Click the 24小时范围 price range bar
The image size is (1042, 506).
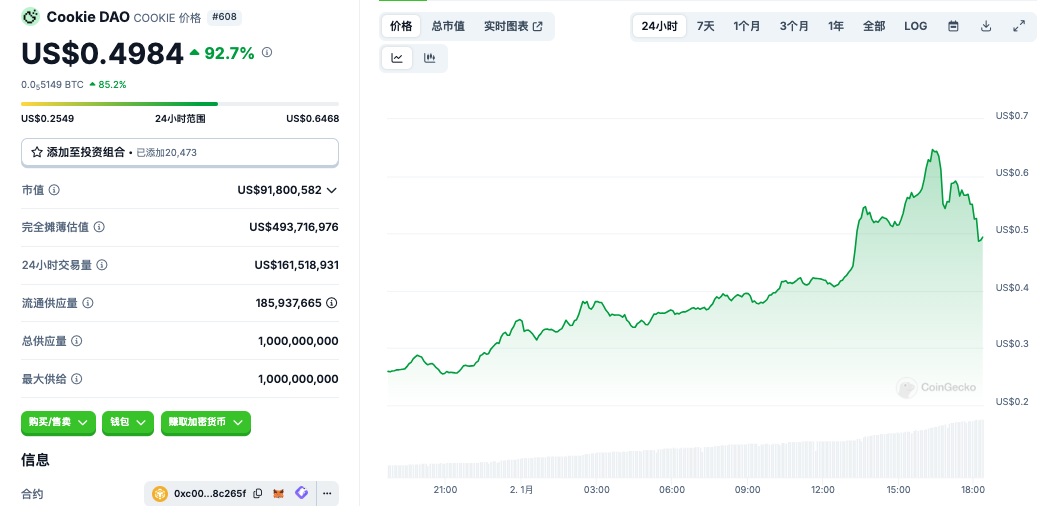click(180, 104)
